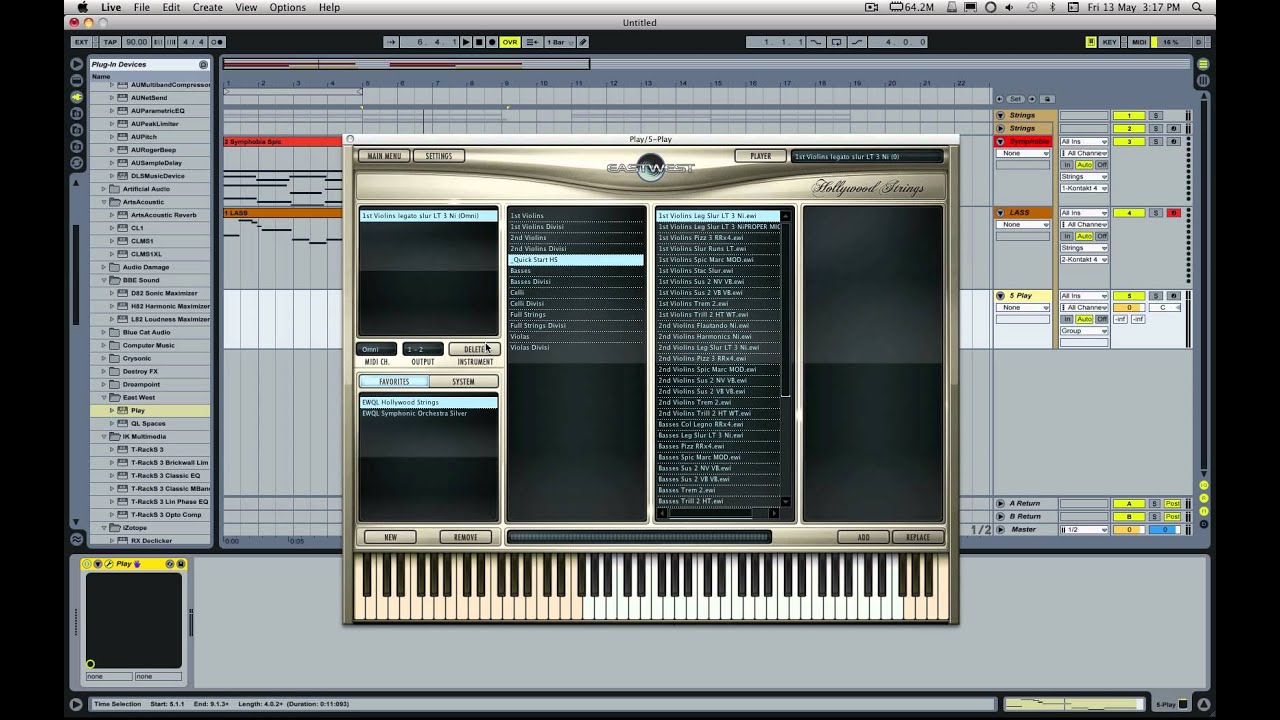Click the TAP tempo button

110,42
